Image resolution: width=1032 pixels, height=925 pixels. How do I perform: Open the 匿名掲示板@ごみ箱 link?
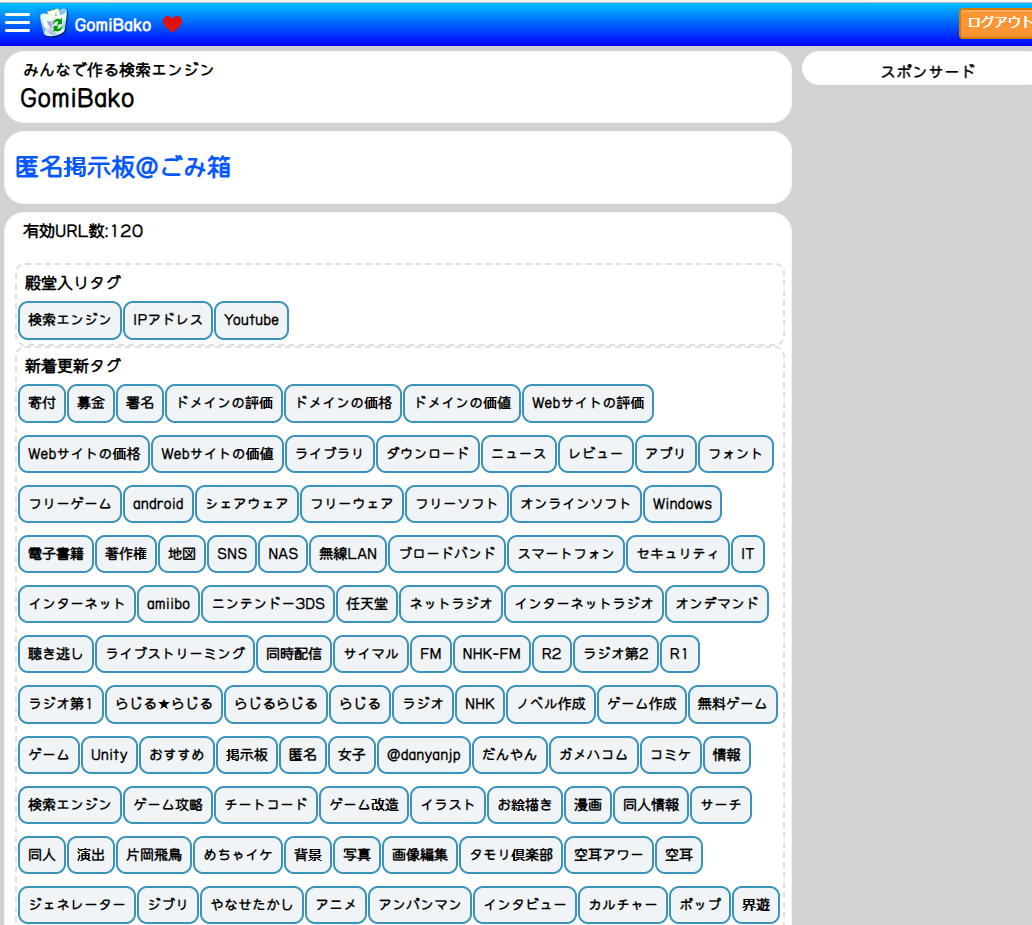click(x=123, y=167)
